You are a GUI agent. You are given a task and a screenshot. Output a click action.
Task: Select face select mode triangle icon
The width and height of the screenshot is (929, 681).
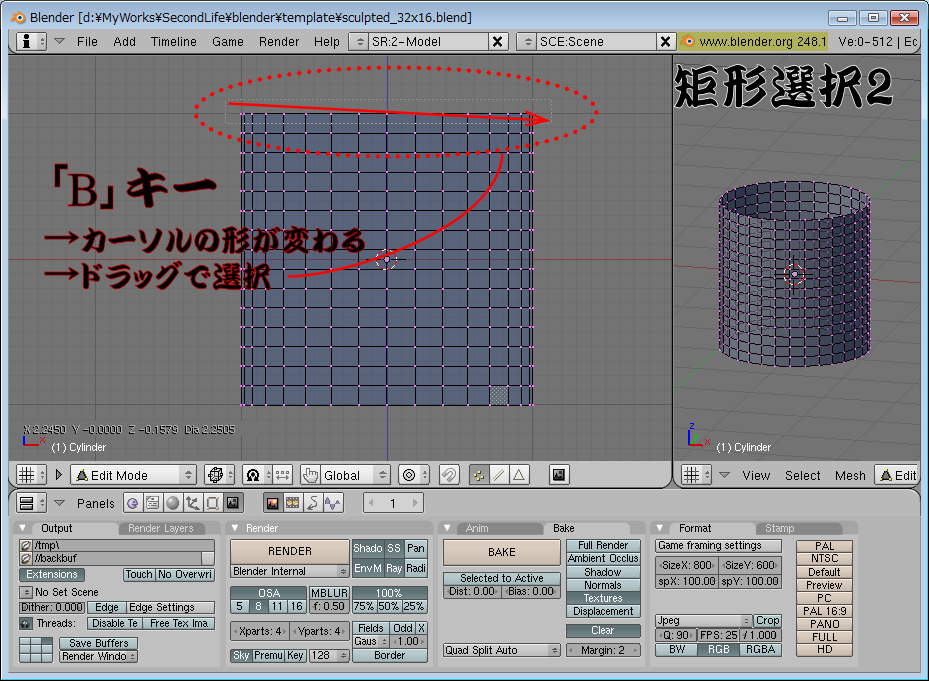pos(519,475)
